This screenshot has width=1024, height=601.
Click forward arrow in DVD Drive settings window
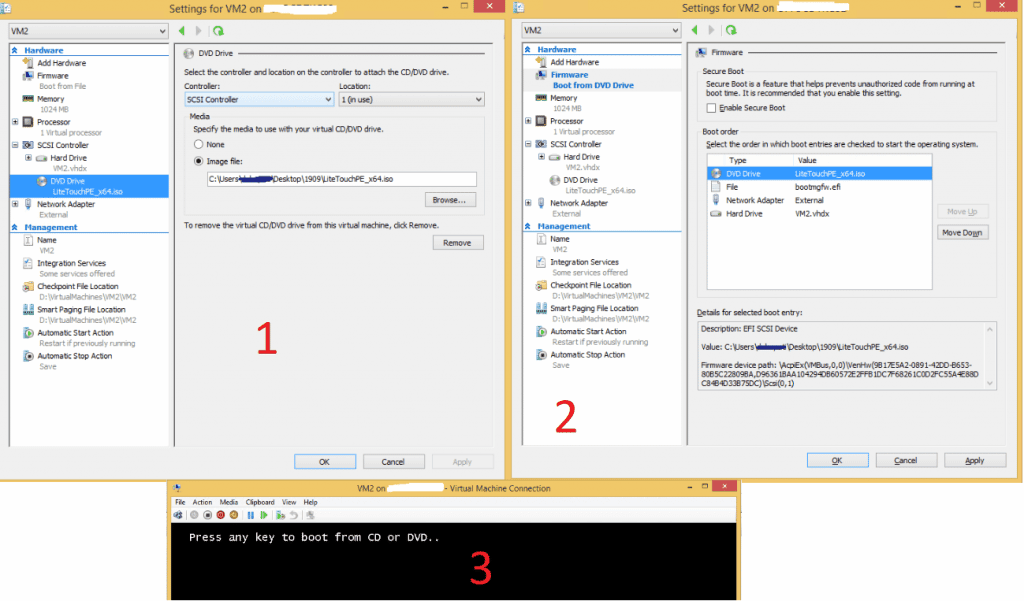(199, 31)
